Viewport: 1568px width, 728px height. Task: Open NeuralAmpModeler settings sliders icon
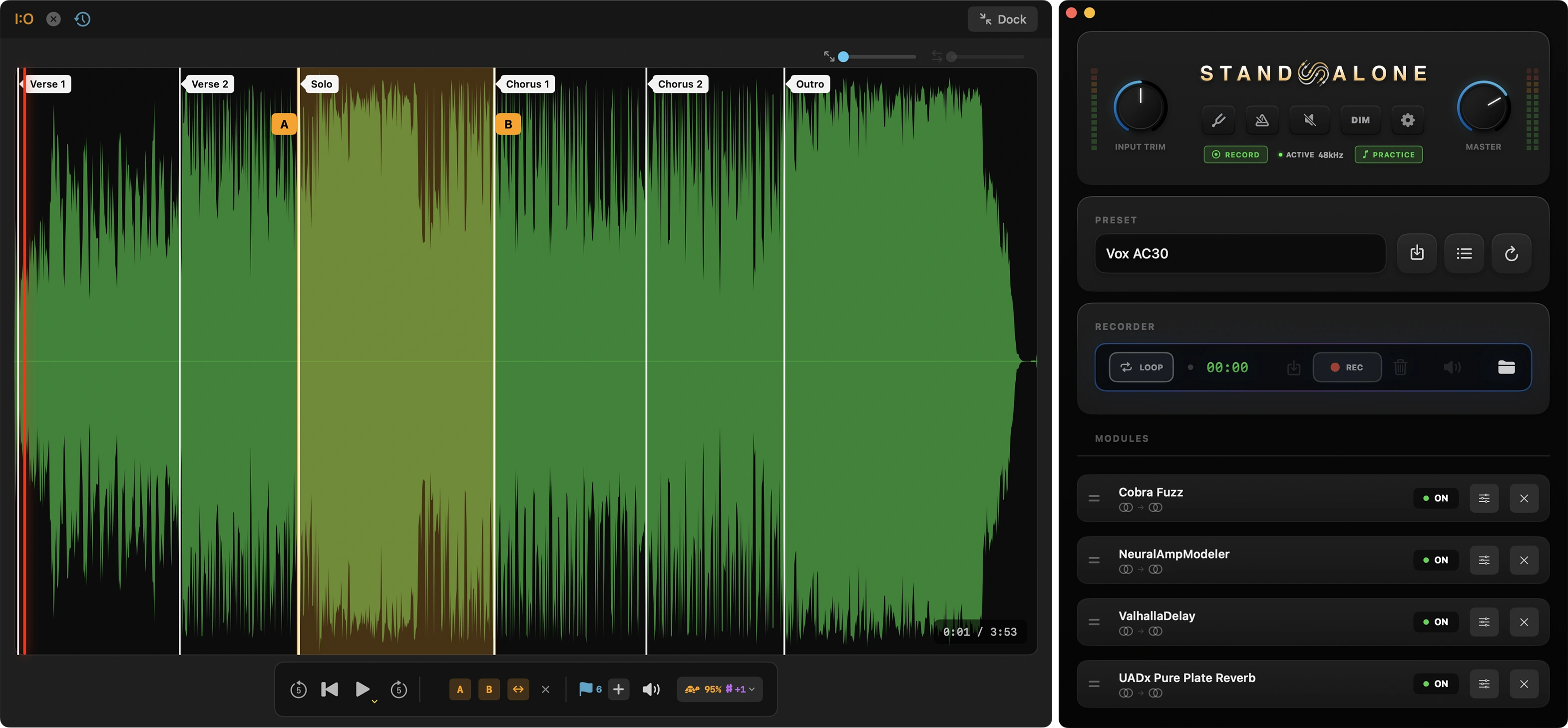point(1484,560)
